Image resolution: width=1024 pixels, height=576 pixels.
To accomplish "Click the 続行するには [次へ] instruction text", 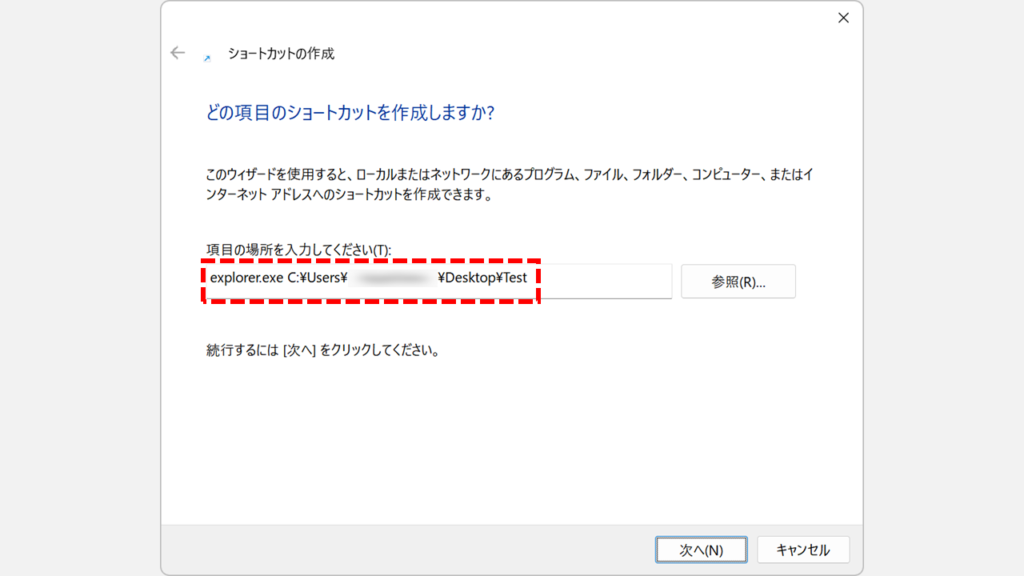I will click(x=322, y=351).
